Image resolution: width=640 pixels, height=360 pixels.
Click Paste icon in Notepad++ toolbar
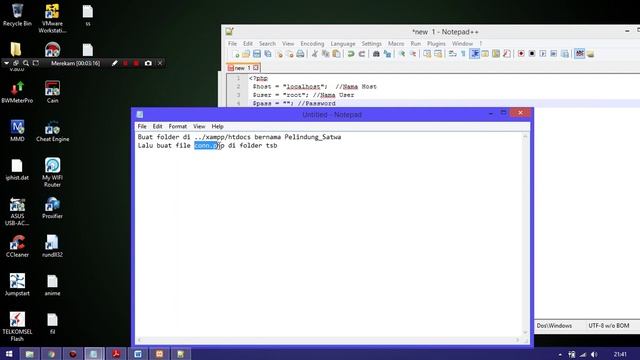(x=336, y=54)
